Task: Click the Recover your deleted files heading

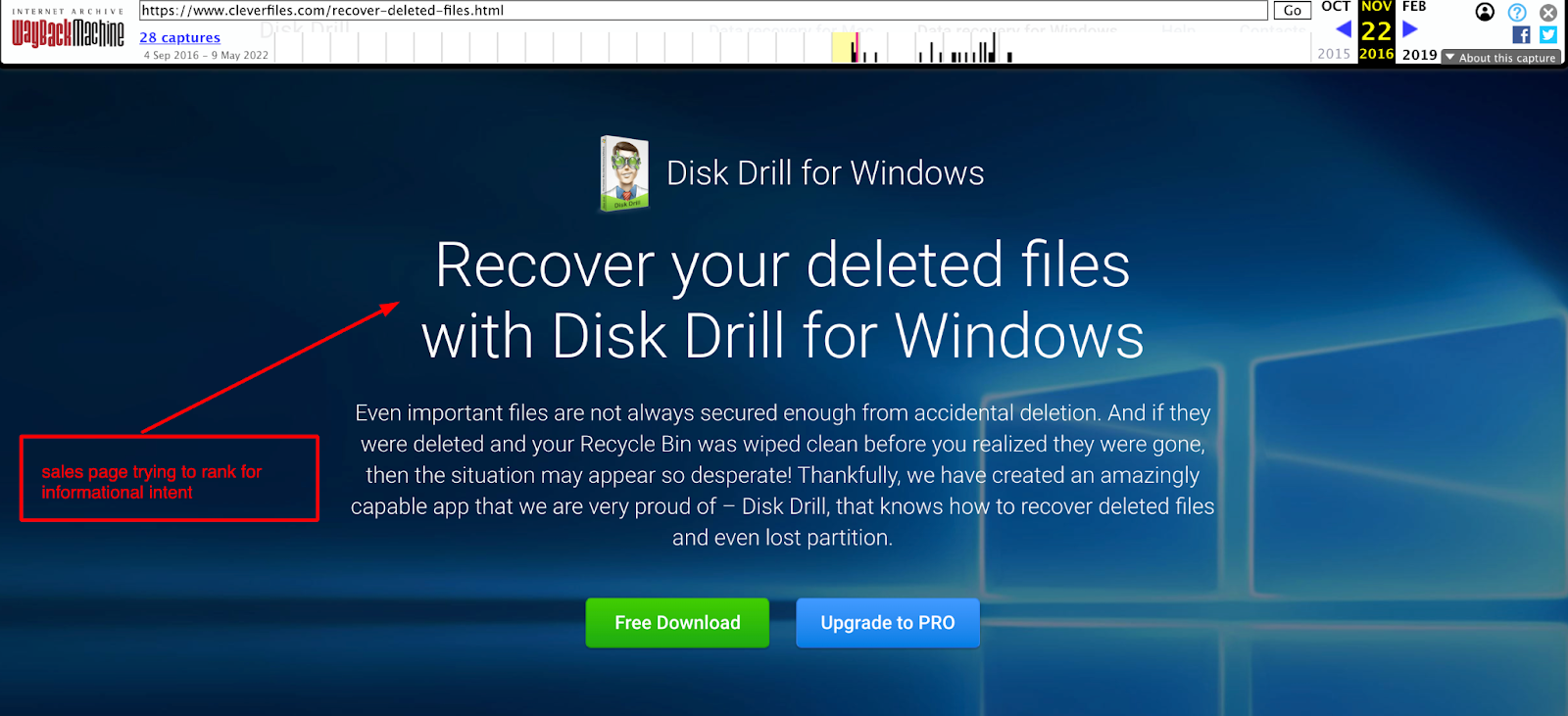Action: click(783, 301)
